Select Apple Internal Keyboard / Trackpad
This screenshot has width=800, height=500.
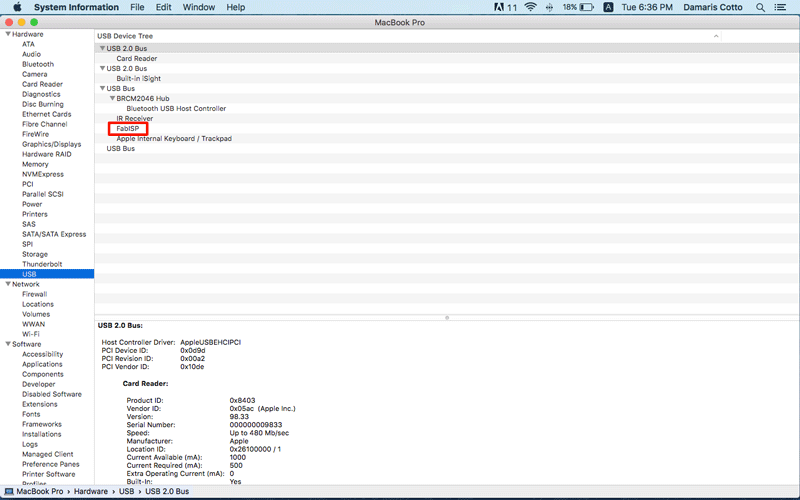174,139
